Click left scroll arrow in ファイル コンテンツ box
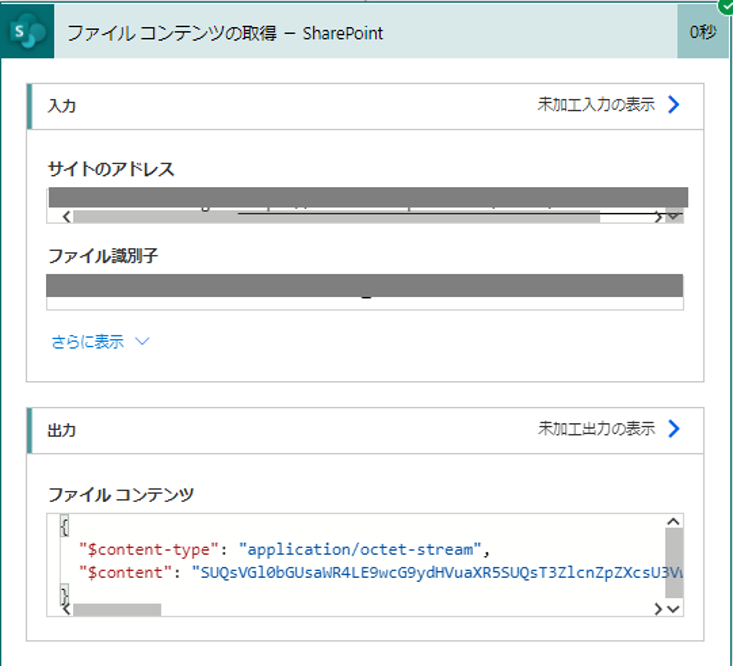This screenshot has height=666, width=733. [67, 609]
